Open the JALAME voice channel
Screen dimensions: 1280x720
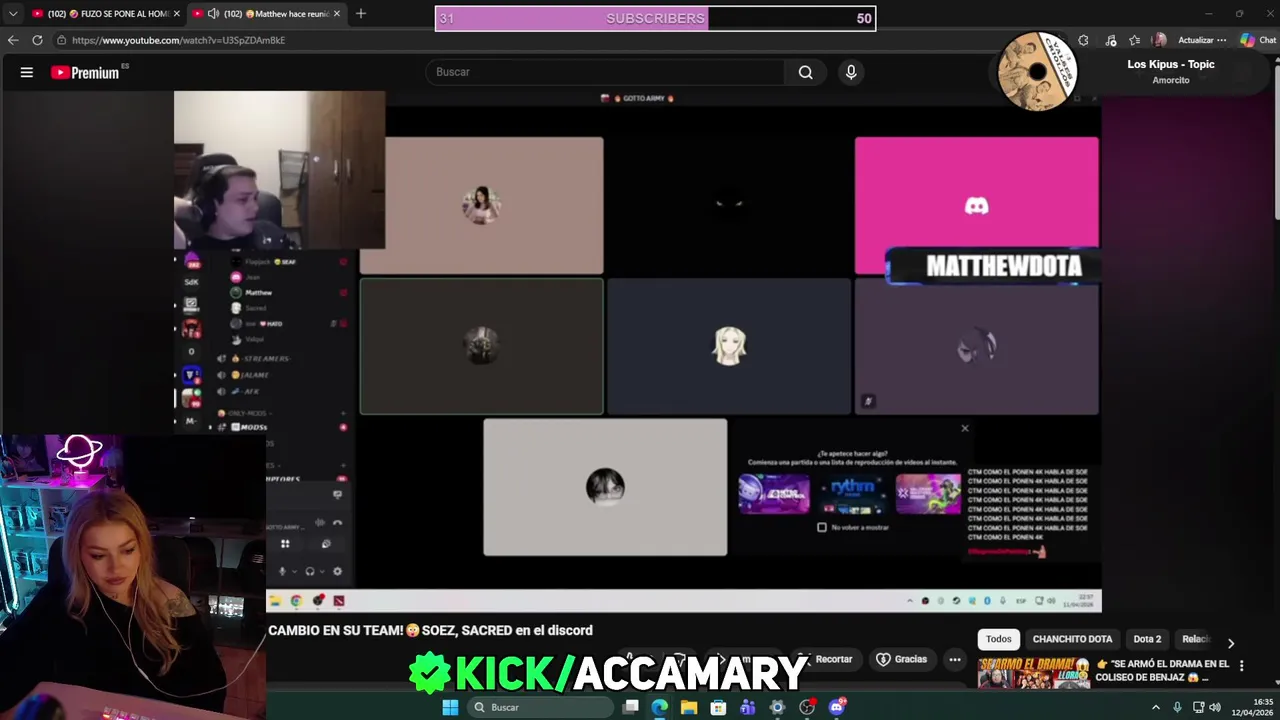coord(250,375)
